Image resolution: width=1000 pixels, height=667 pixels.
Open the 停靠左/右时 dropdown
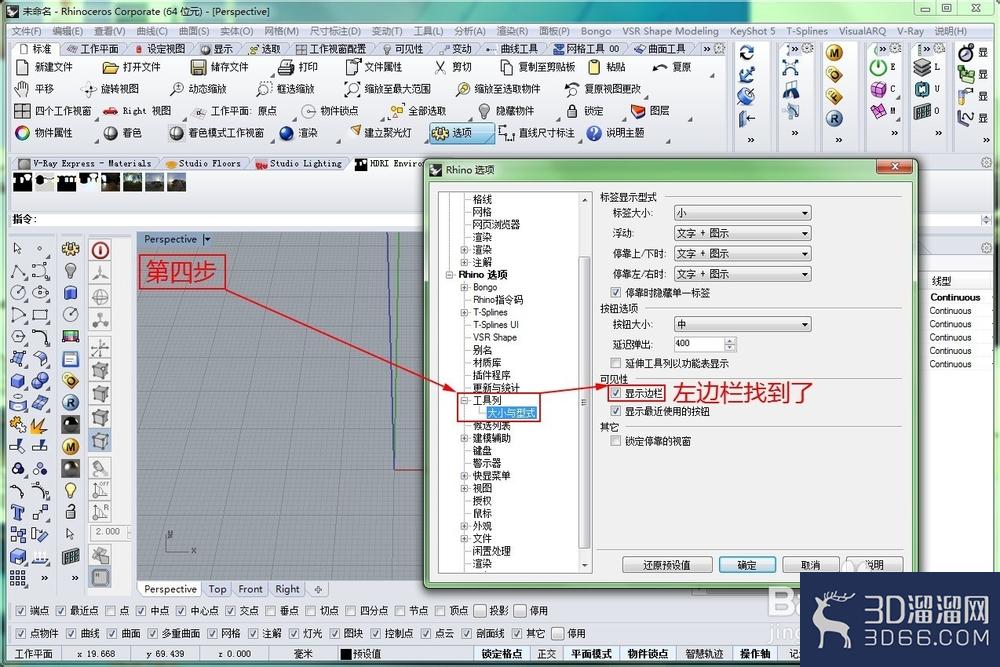[x=742, y=274]
